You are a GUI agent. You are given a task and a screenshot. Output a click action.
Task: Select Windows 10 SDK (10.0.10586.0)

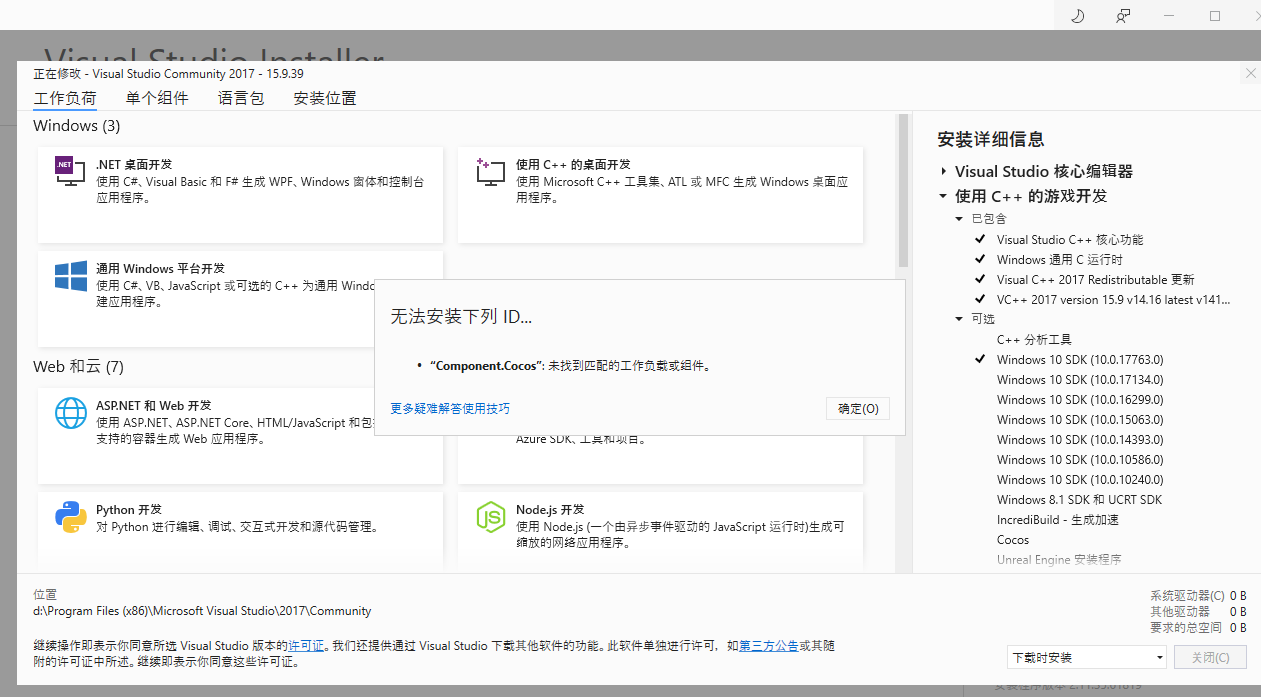pyautogui.click(x=1080, y=459)
